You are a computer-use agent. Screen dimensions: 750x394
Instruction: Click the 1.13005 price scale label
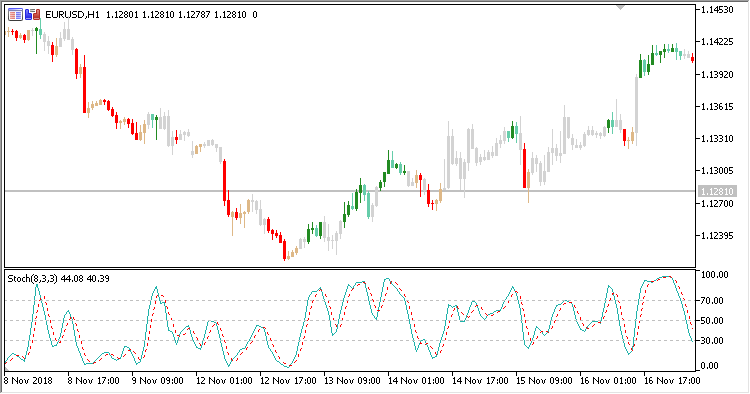click(x=717, y=171)
